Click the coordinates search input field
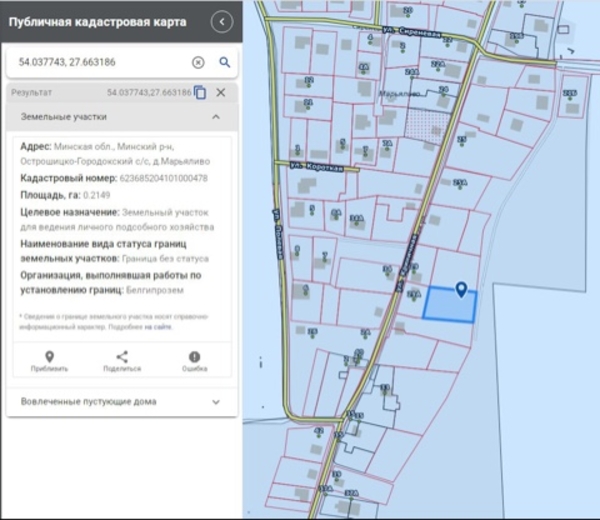600x520 pixels. point(100,62)
